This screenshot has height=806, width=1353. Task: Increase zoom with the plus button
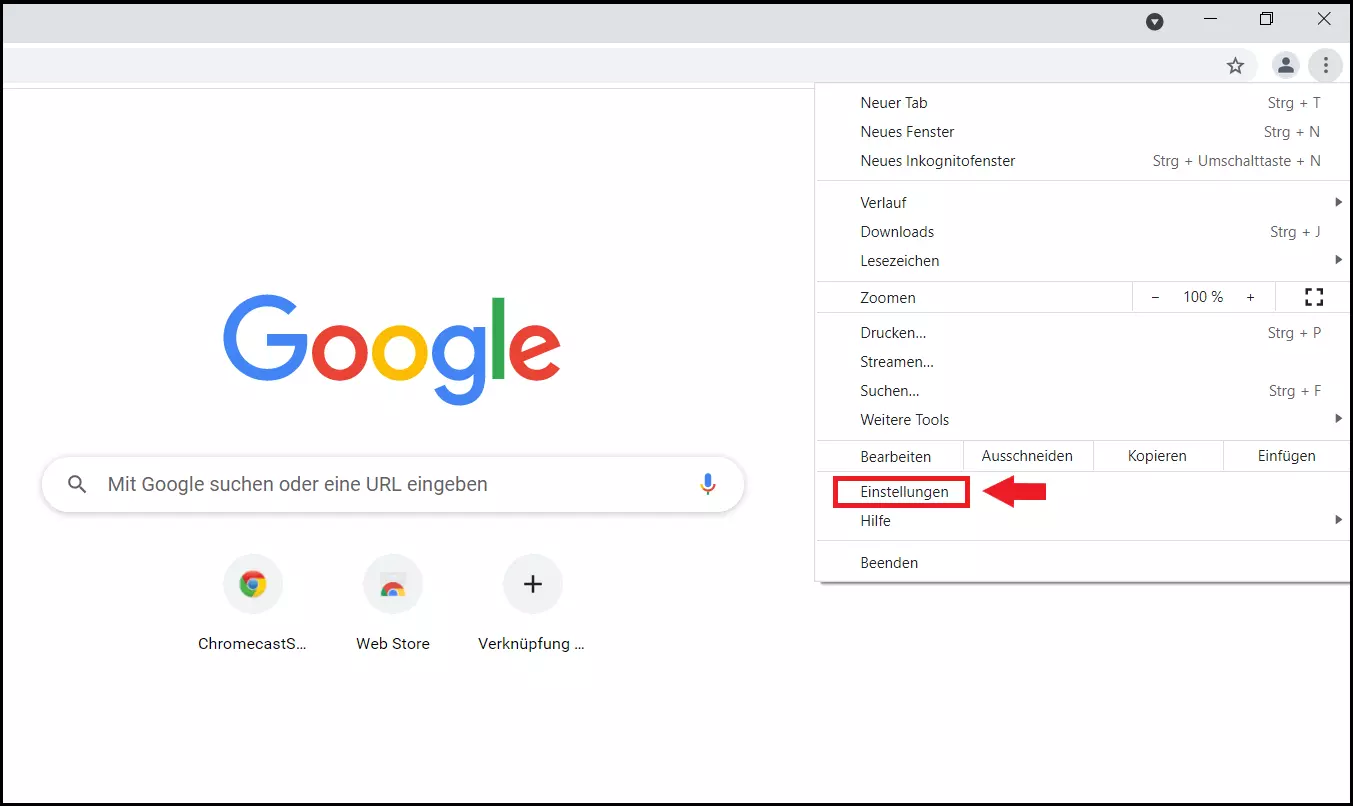point(1250,297)
